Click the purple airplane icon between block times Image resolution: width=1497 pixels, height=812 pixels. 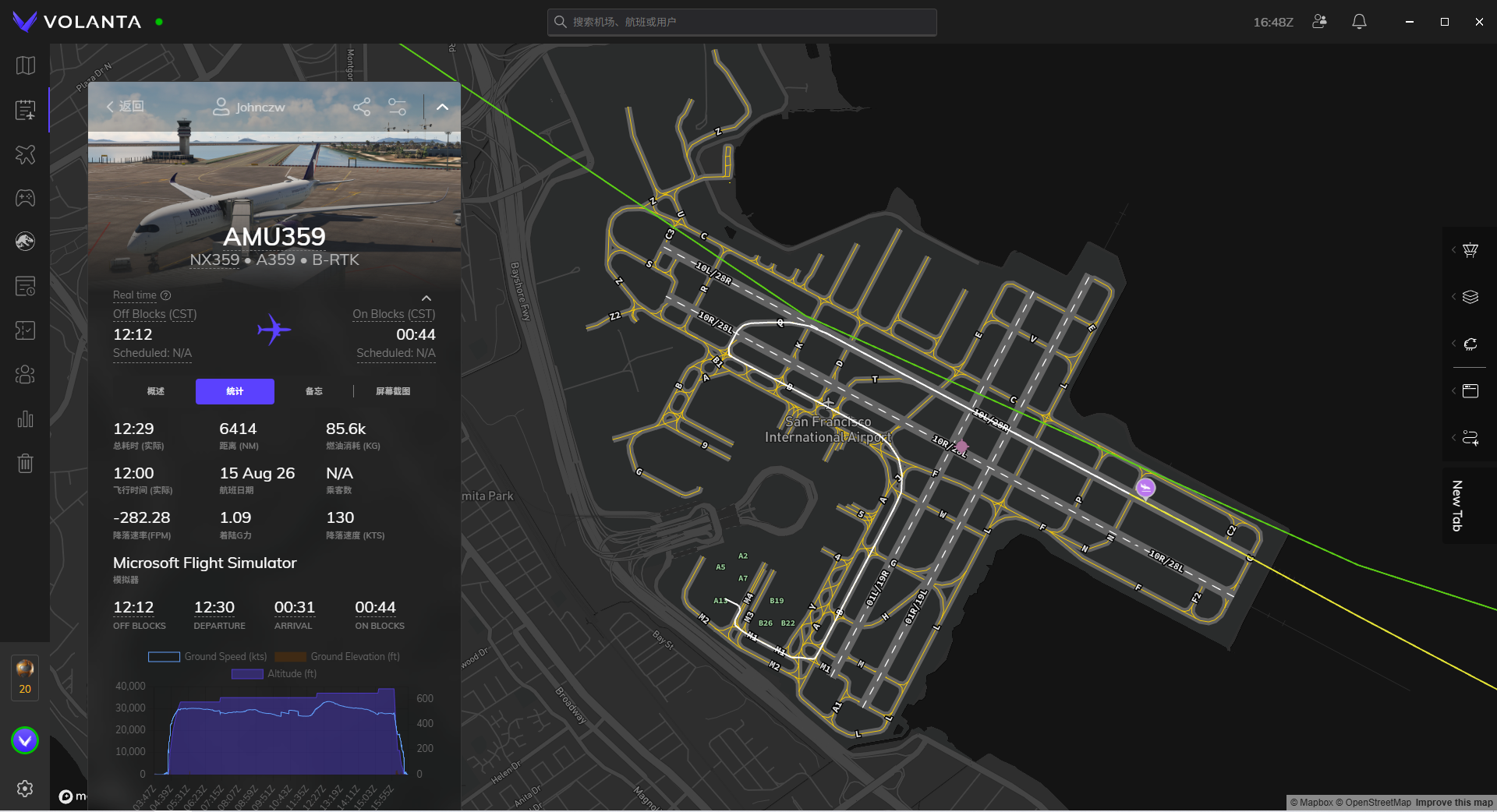274,330
